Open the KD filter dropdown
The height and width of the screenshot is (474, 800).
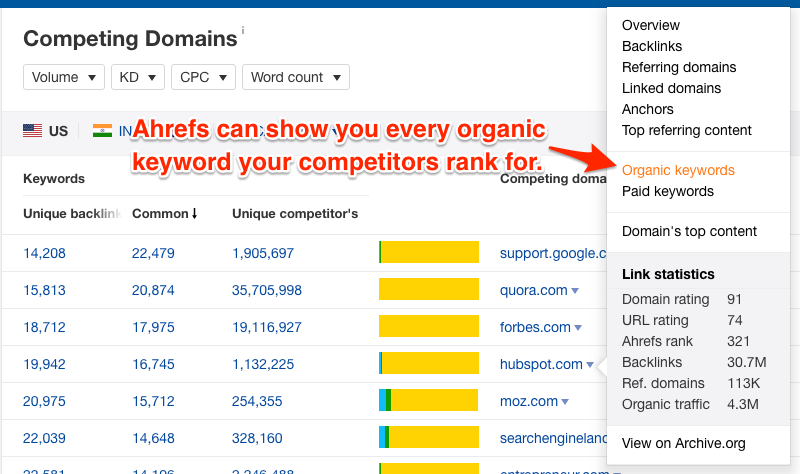[x=138, y=77]
